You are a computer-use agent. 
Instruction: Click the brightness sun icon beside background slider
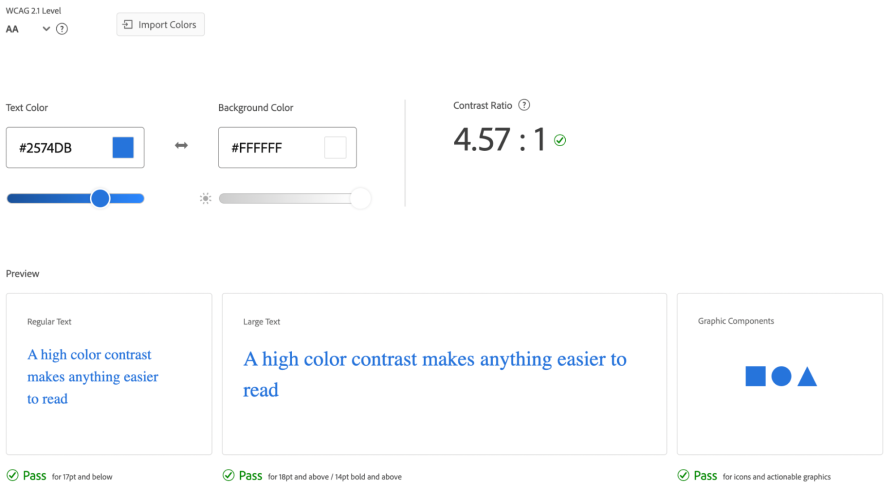(x=206, y=198)
